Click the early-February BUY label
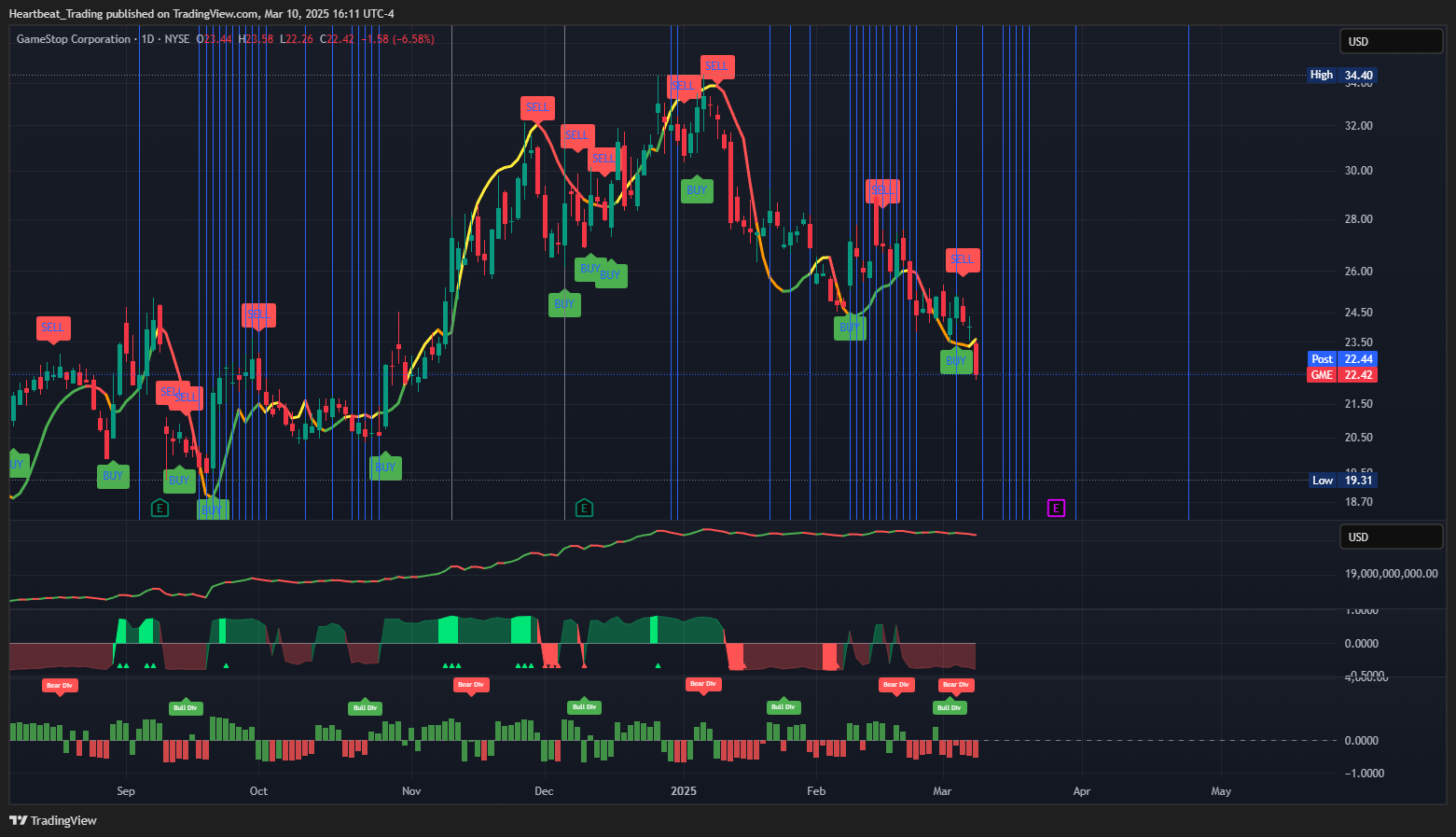This screenshot has width=1456, height=837. pyautogui.click(x=850, y=328)
